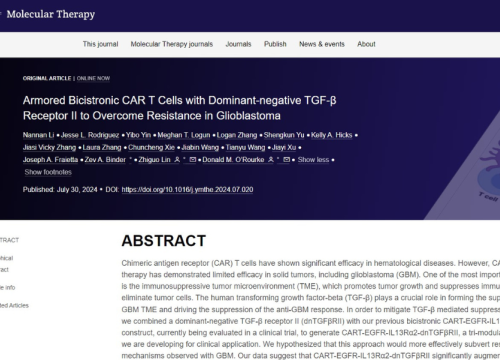Open author Chuncheng Xie

click(x=151, y=147)
